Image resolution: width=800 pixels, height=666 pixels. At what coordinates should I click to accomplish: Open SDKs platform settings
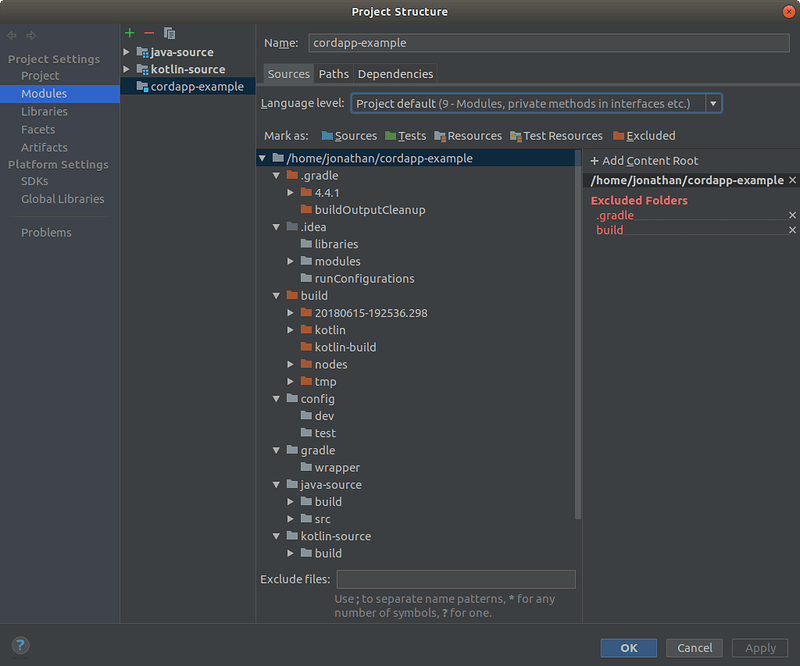(x=35, y=181)
